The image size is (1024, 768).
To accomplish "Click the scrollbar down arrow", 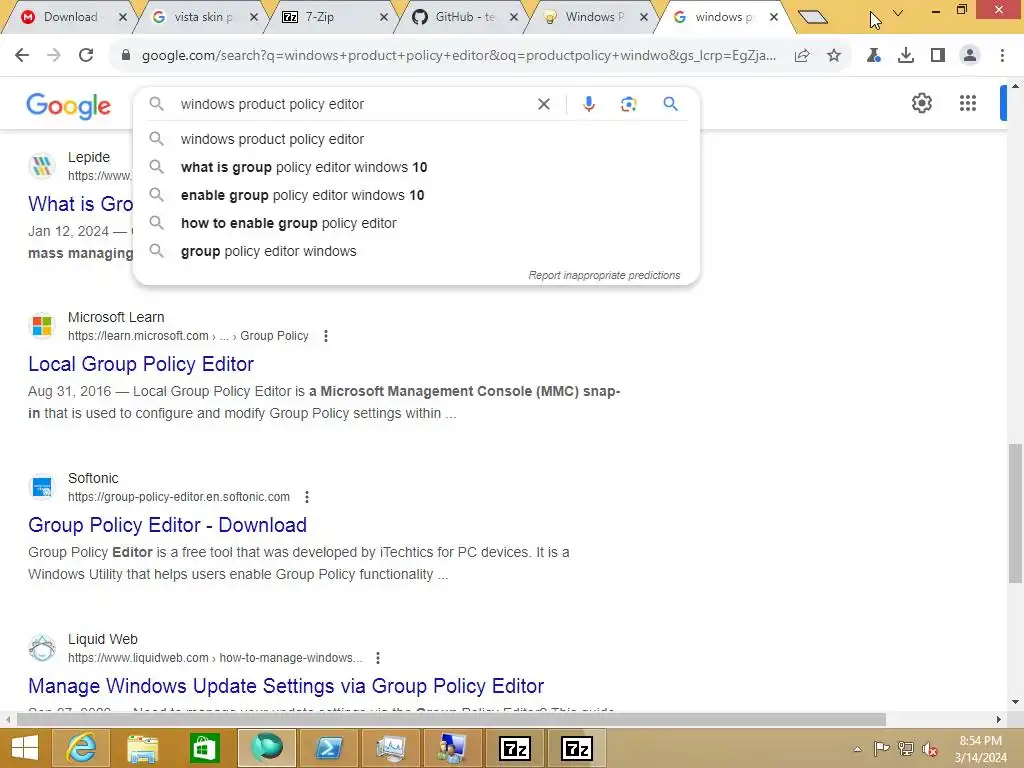I will pos(1015,702).
